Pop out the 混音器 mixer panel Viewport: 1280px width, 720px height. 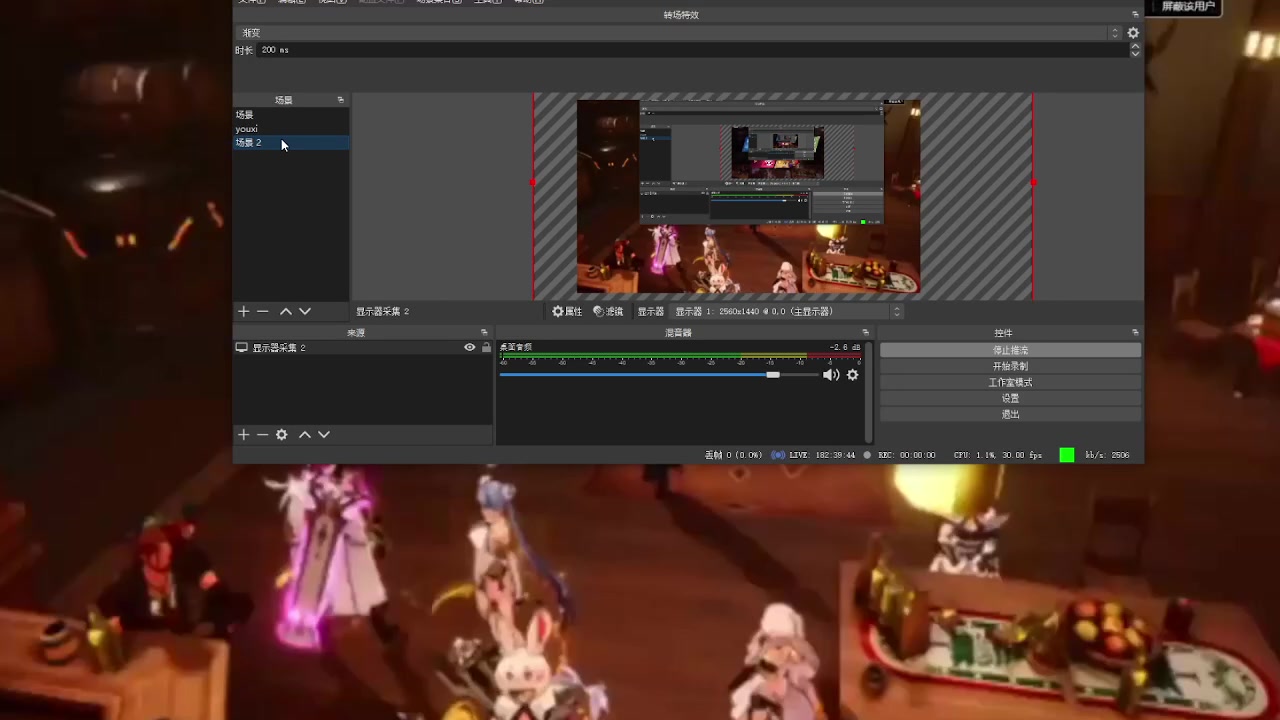click(x=866, y=333)
